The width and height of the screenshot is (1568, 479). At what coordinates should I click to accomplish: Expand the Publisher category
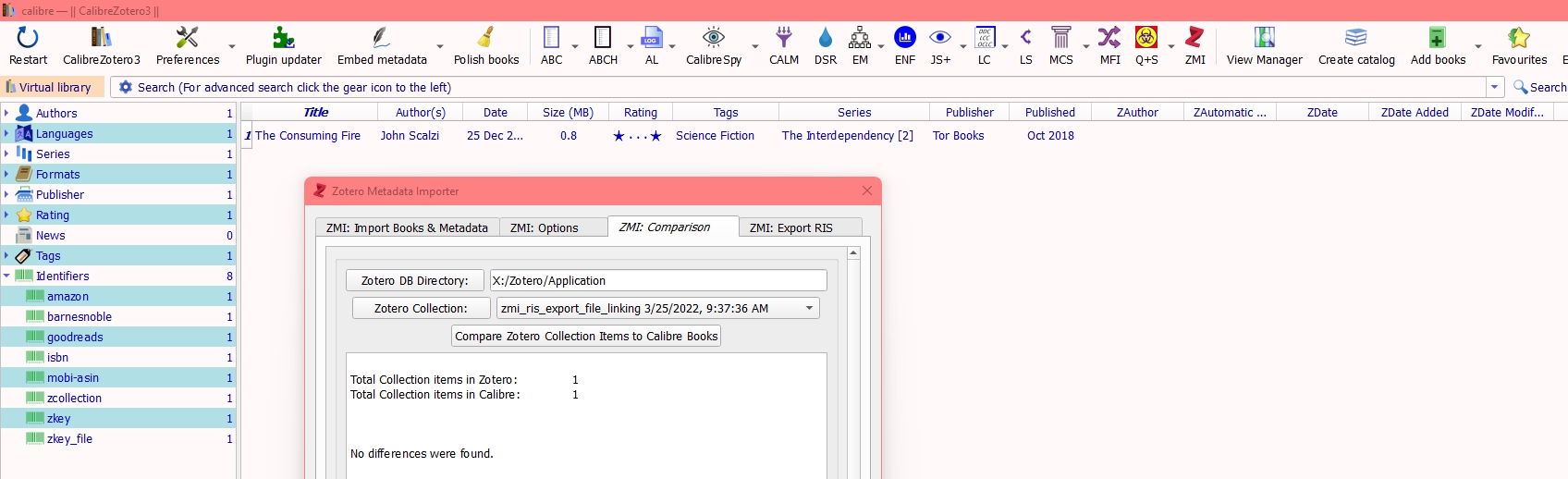(6, 194)
